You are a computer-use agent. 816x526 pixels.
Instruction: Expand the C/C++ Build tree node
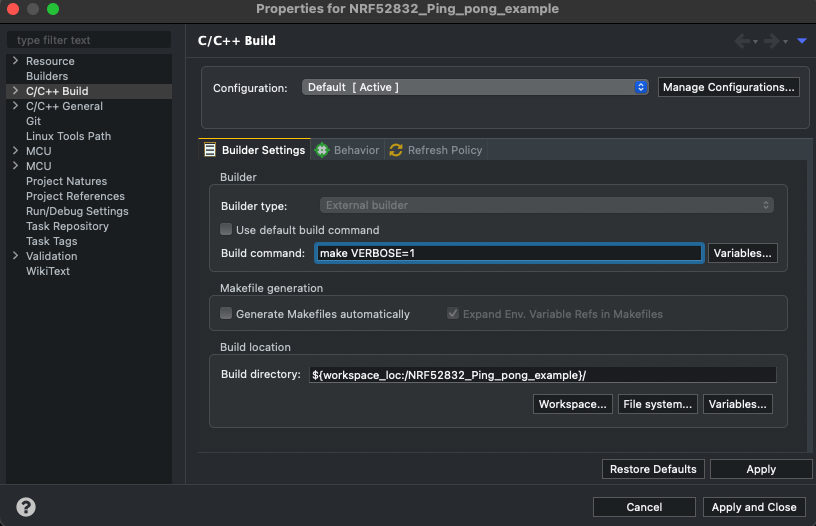click(x=16, y=91)
